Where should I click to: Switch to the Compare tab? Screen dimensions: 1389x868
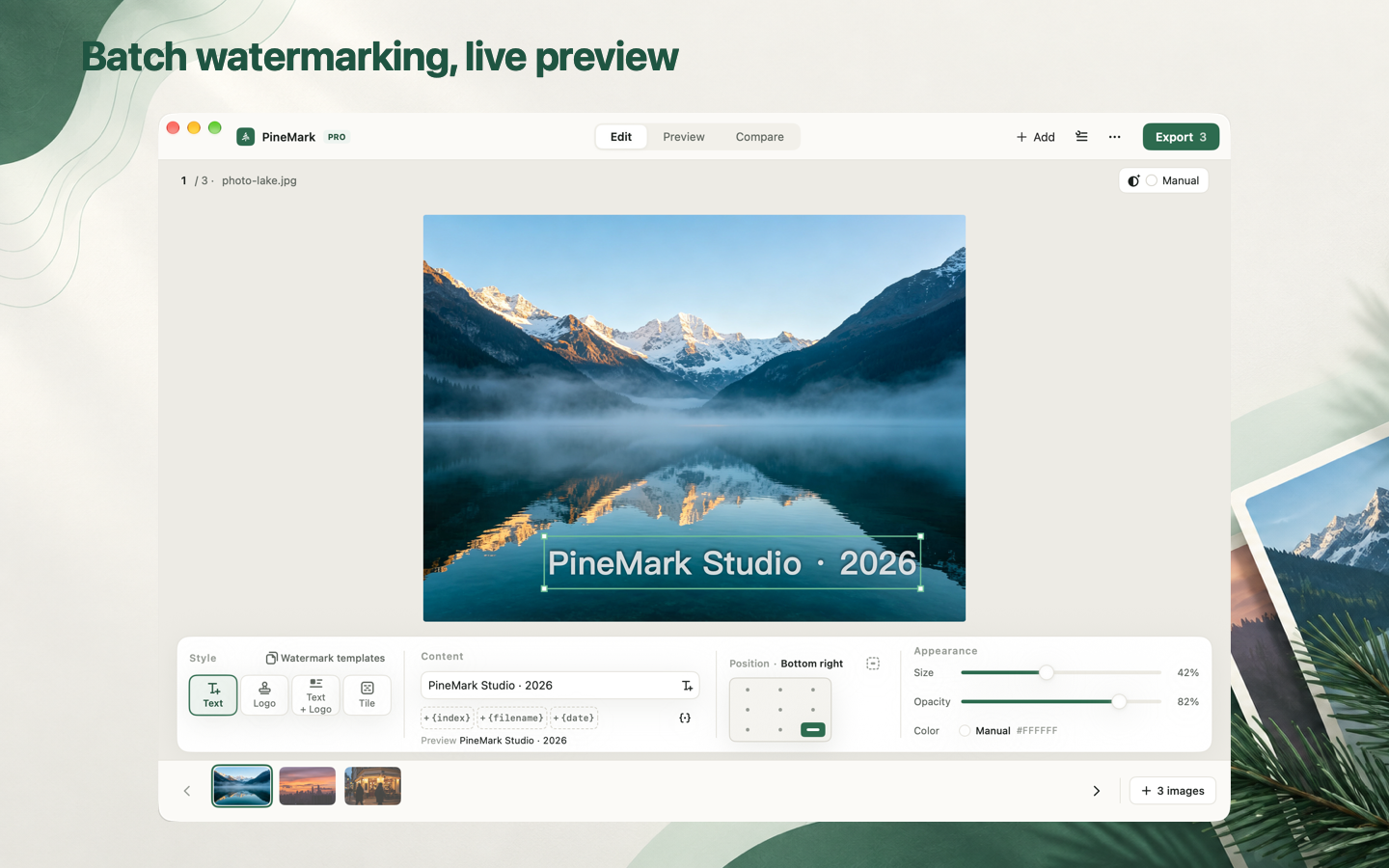(x=760, y=137)
